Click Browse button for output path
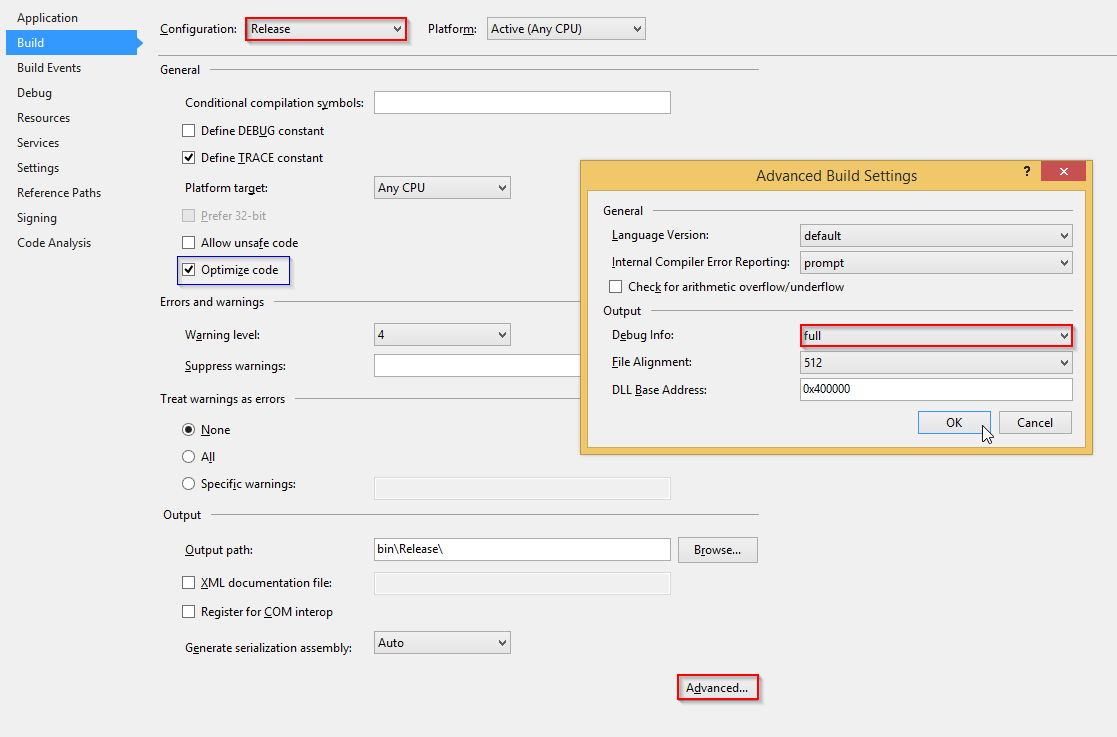This screenshot has height=737, width=1117. 717,550
